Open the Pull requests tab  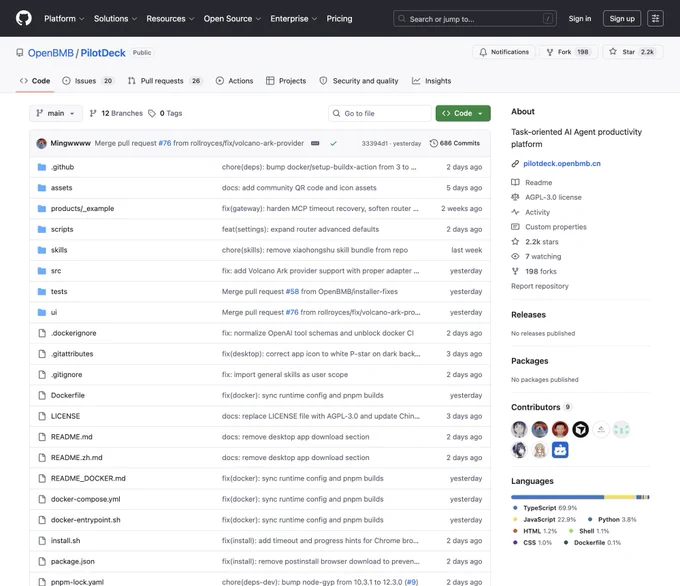165,81
